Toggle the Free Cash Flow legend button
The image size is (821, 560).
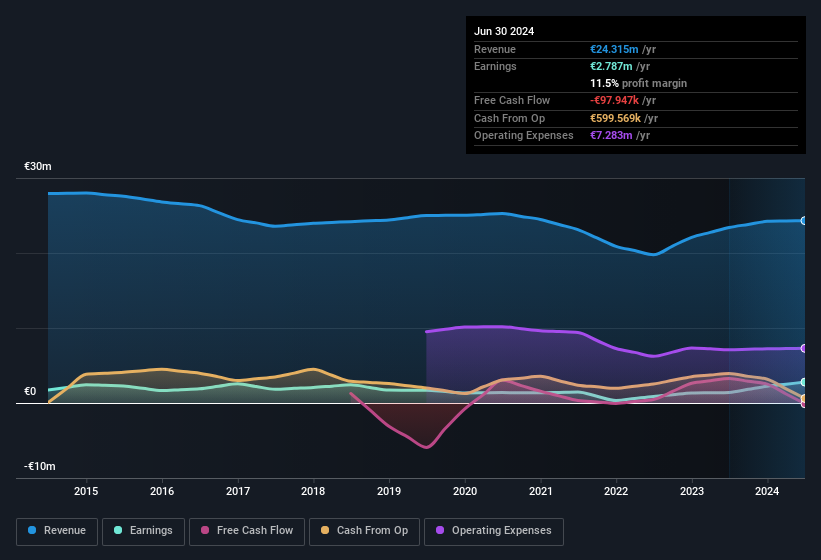click(247, 531)
